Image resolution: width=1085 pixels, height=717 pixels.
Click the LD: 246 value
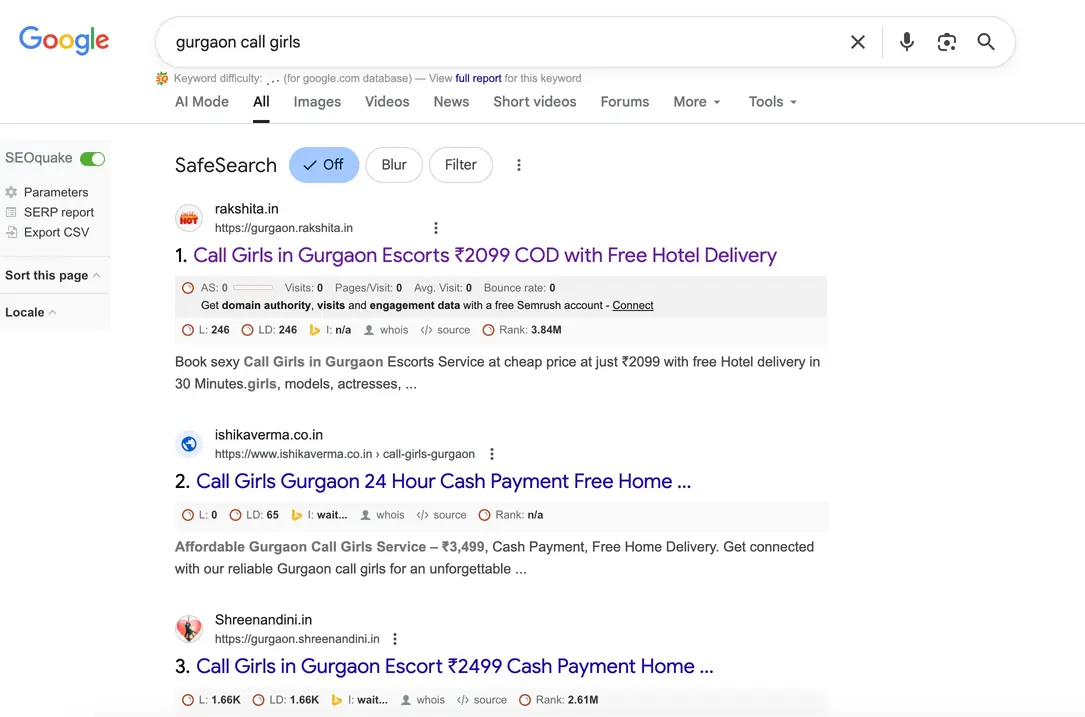(x=287, y=330)
